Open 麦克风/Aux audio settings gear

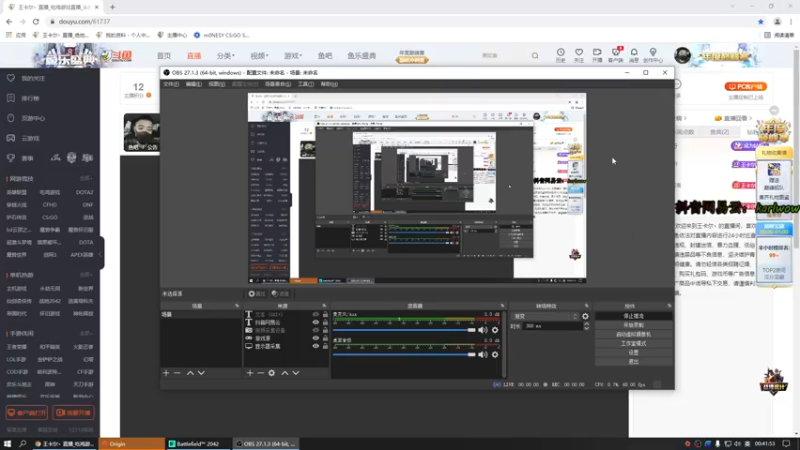click(x=495, y=330)
